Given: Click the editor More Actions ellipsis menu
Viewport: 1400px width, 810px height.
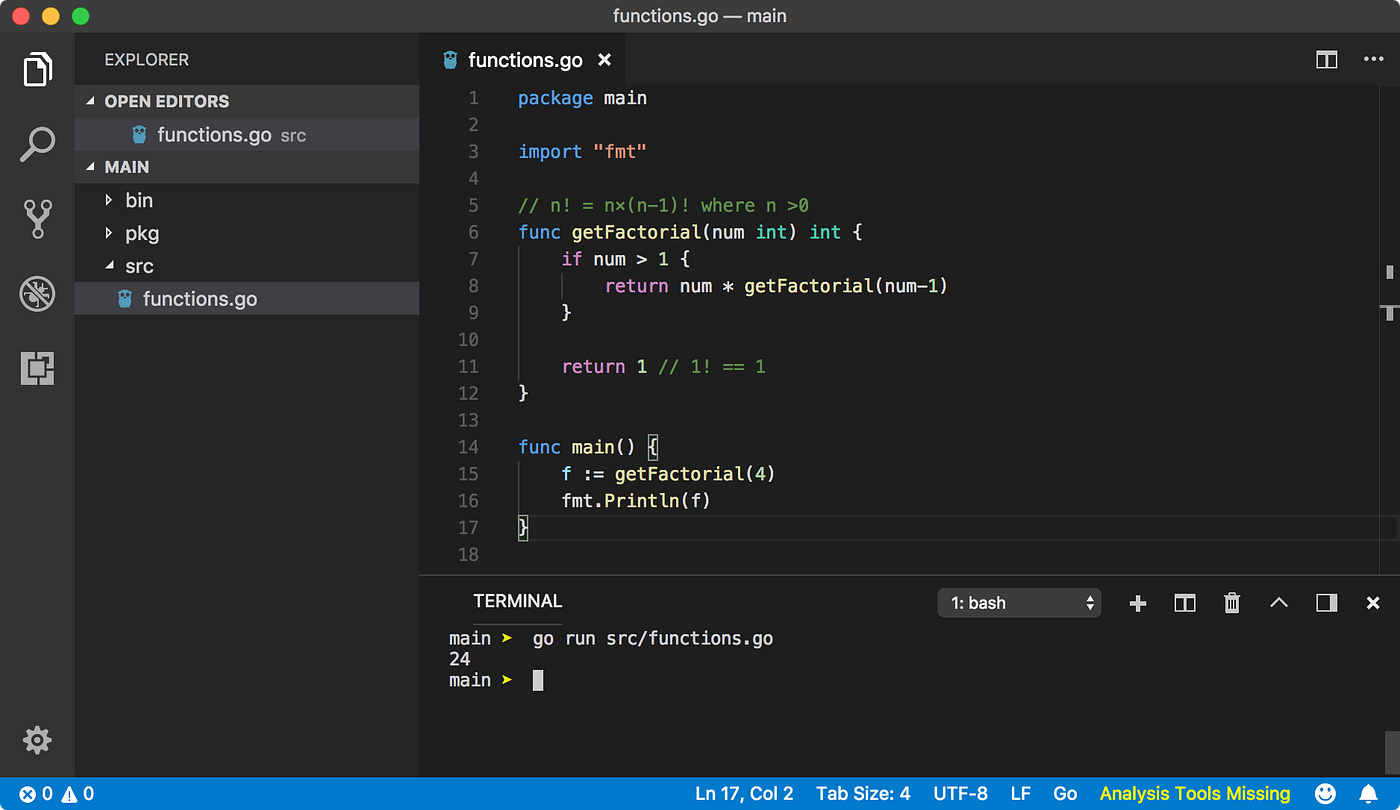Looking at the screenshot, I should (x=1374, y=59).
